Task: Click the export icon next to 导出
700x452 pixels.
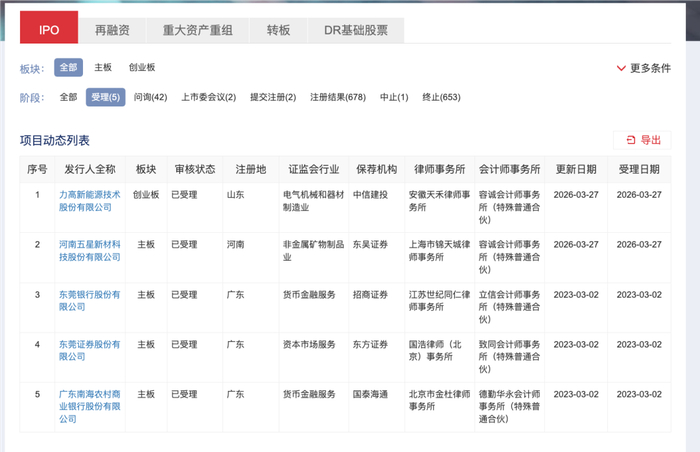Action: [631, 140]
